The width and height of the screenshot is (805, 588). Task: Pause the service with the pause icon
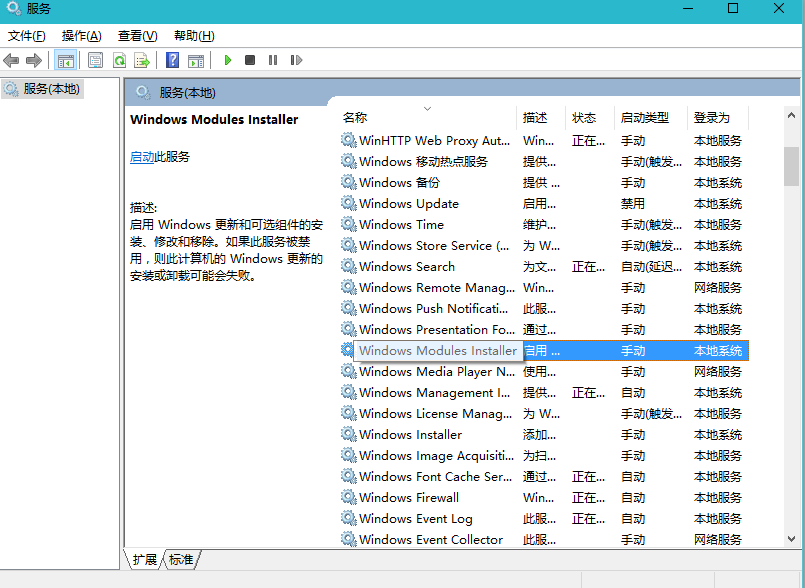pos(274,60)
